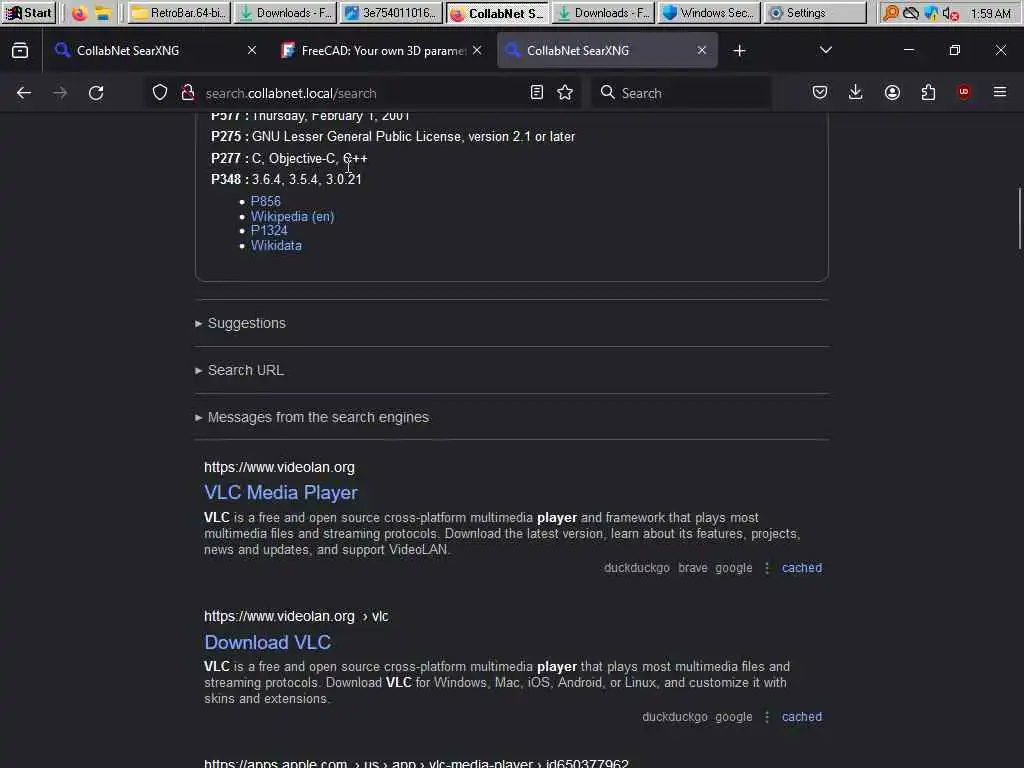This screenshot has height=768, width=1024.
Task: Save page to Pocket icon
Action: 820,93
